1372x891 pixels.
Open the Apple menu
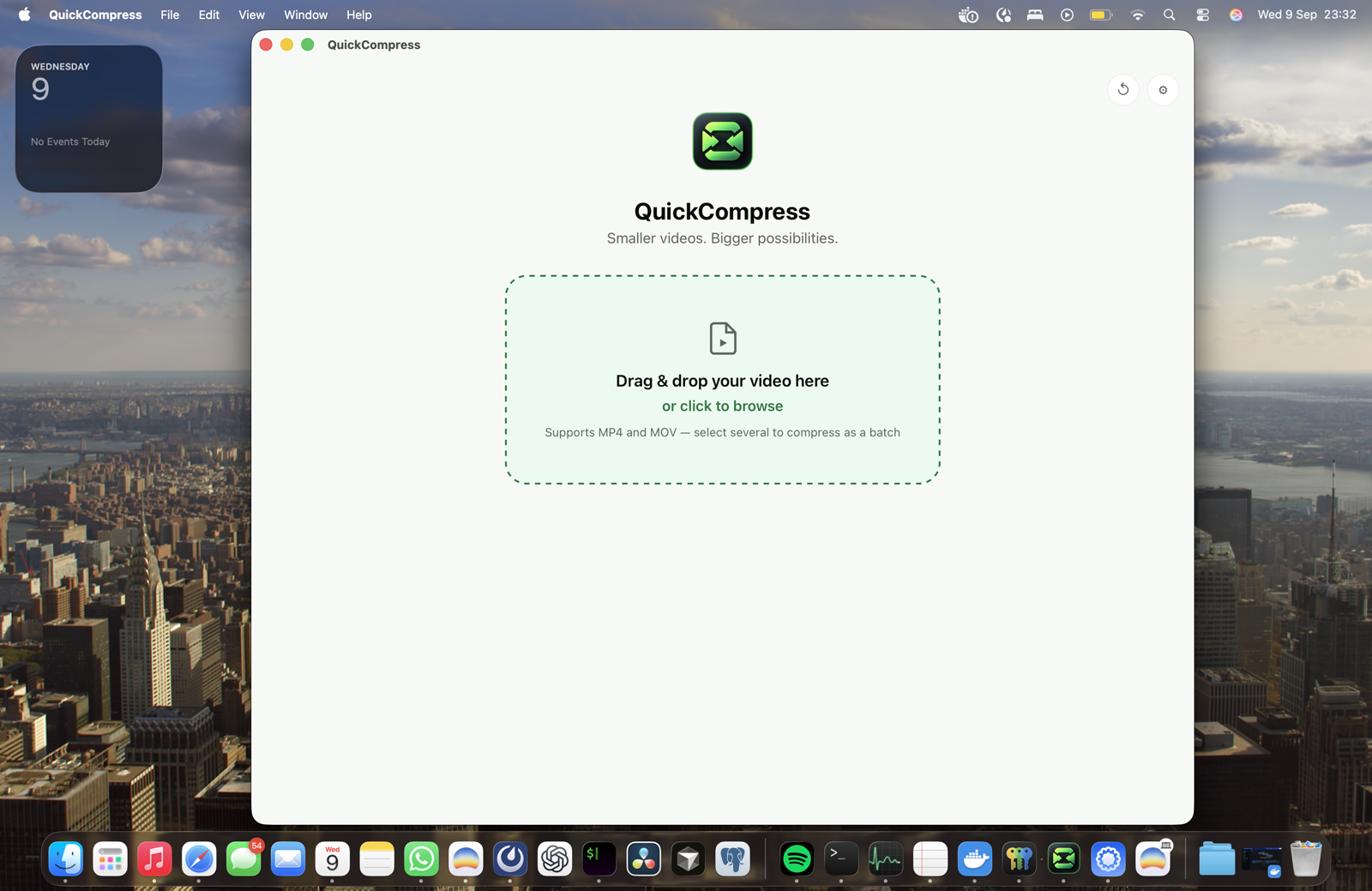pos(24,15)
